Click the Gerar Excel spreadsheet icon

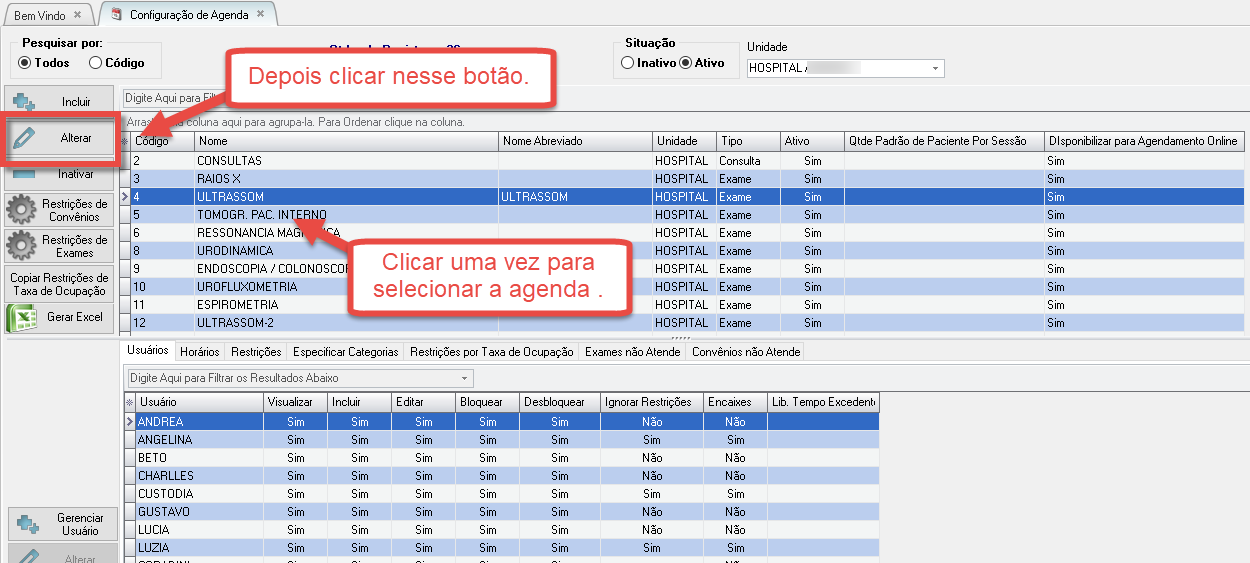[22, 317]
